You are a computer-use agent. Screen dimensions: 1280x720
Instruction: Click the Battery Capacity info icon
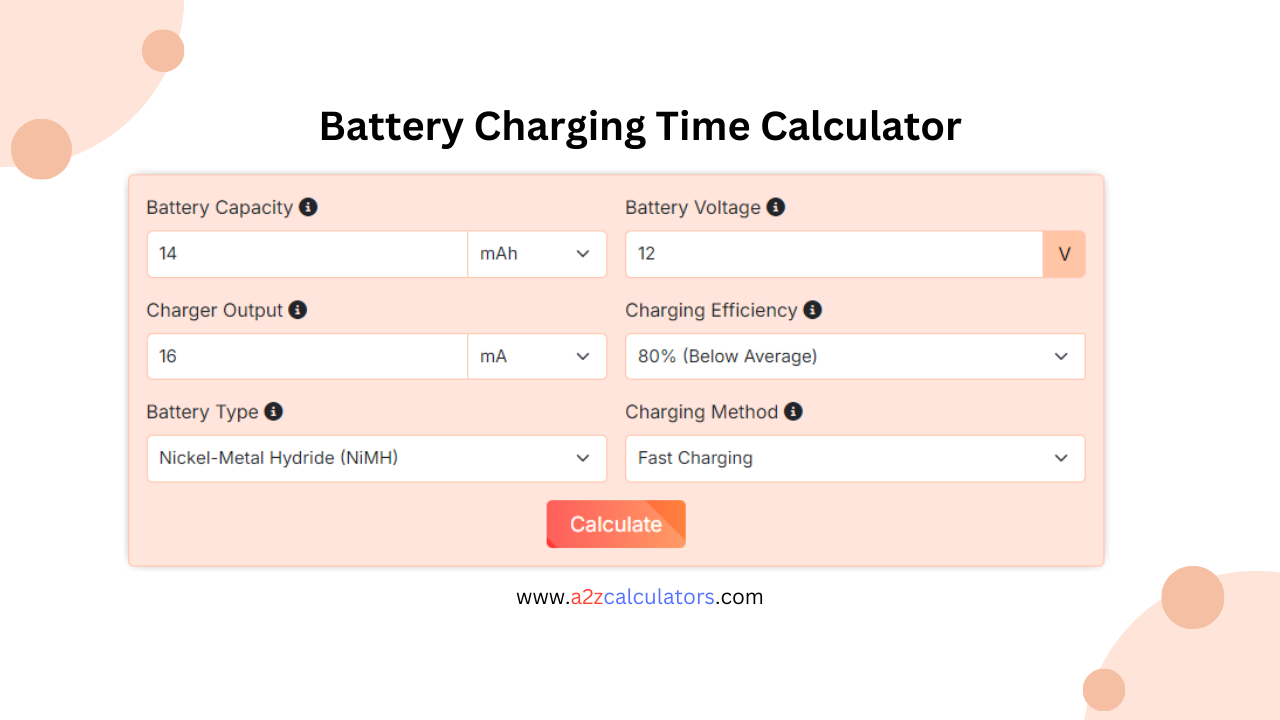coord(308,207)
